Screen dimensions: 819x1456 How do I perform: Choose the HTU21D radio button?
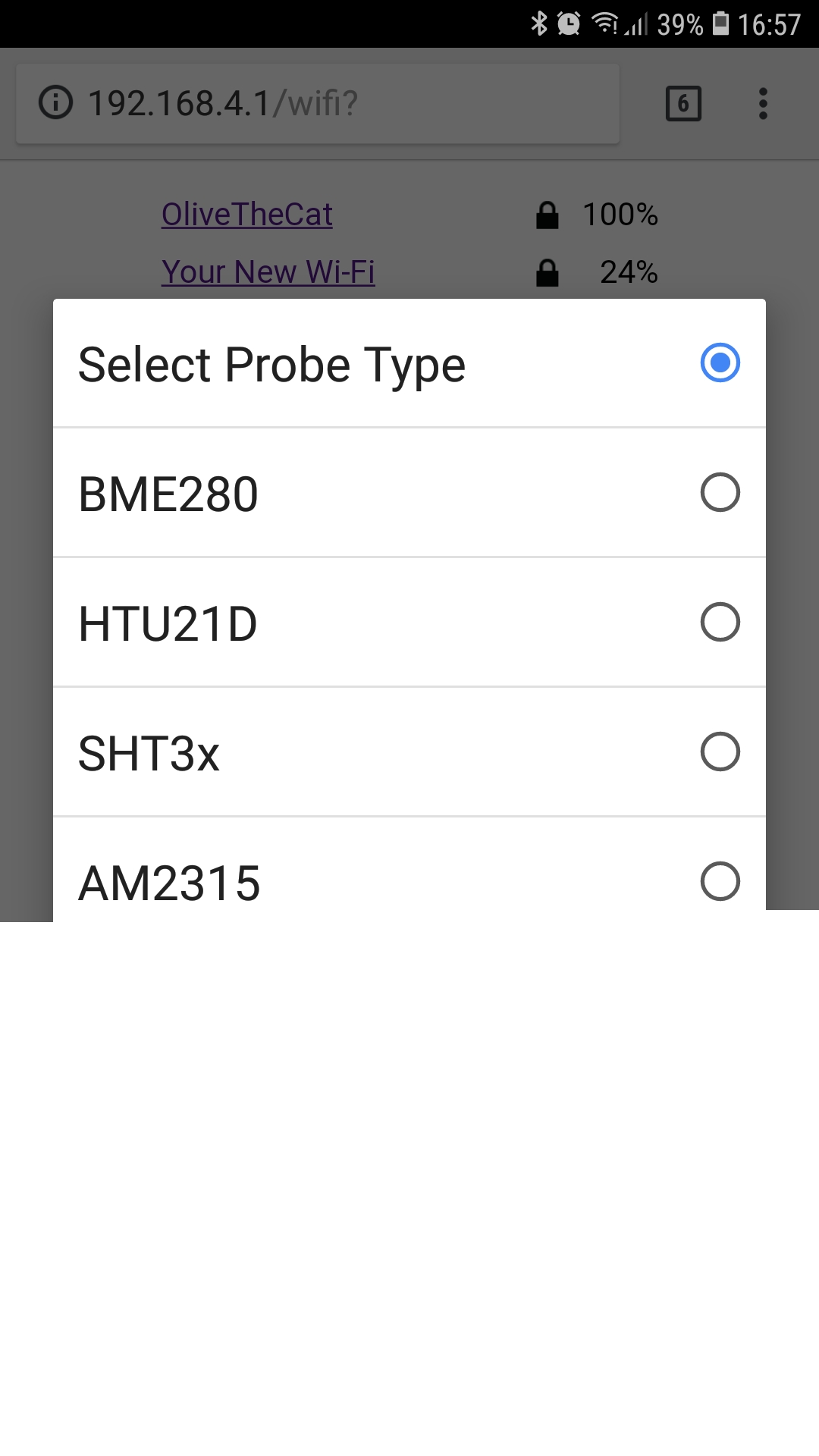pyautogui.click(x=720, y=623)
